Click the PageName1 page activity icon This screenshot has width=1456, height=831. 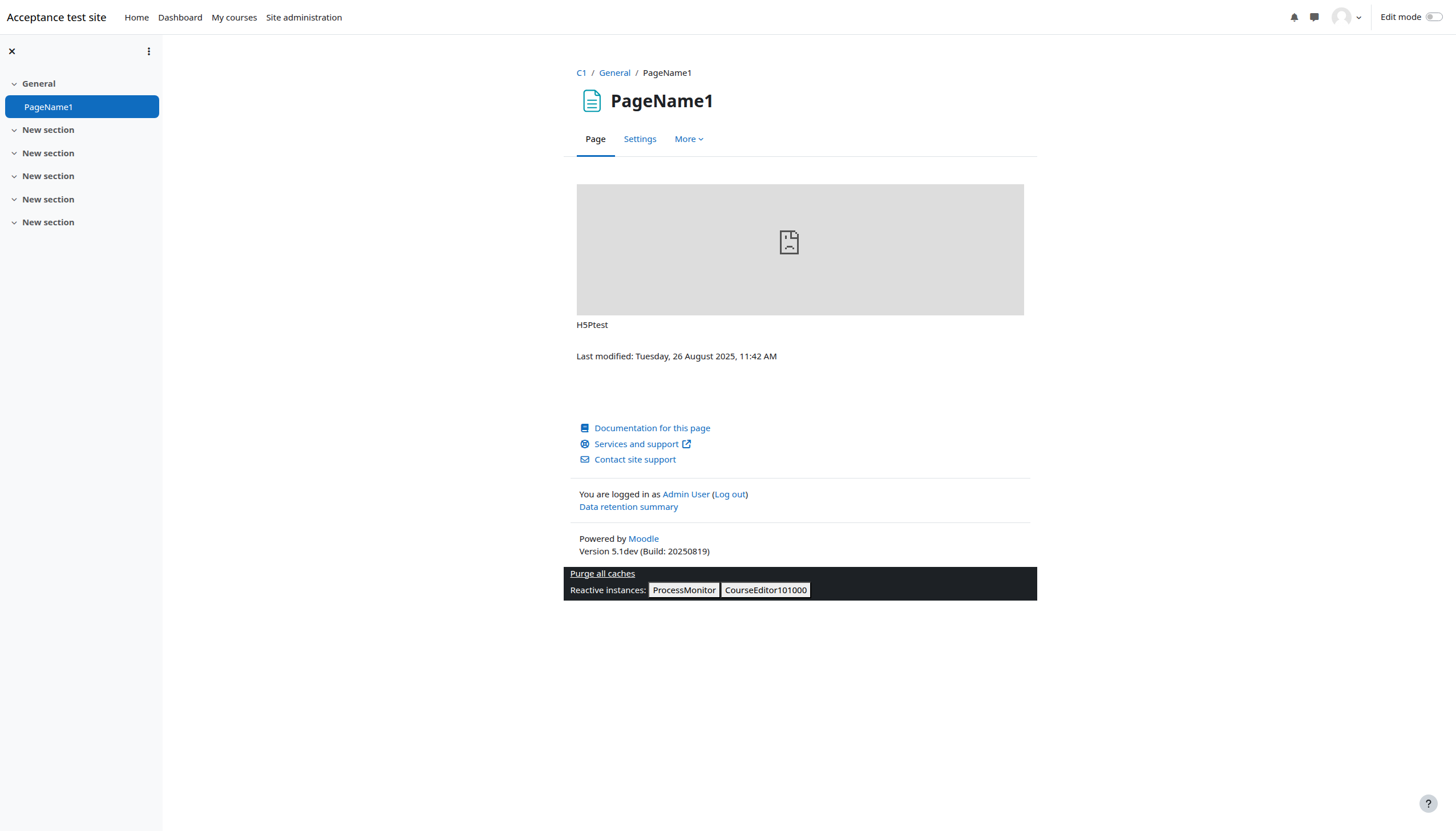point(591,101)
